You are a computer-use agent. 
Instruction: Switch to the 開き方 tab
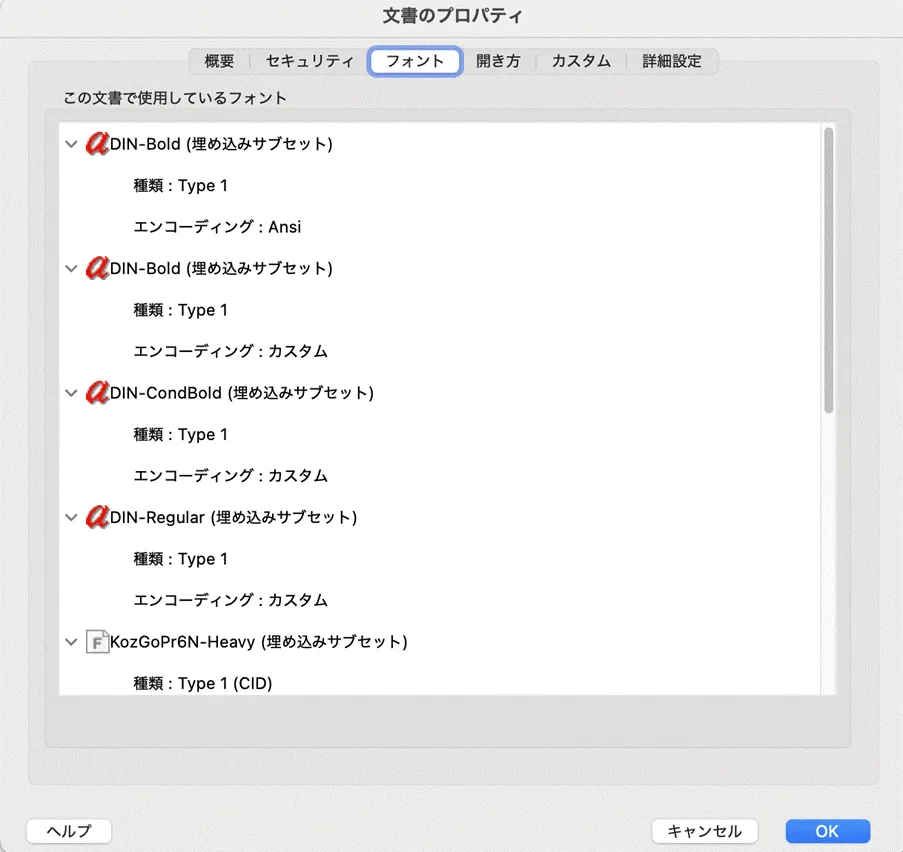[497, 60]
